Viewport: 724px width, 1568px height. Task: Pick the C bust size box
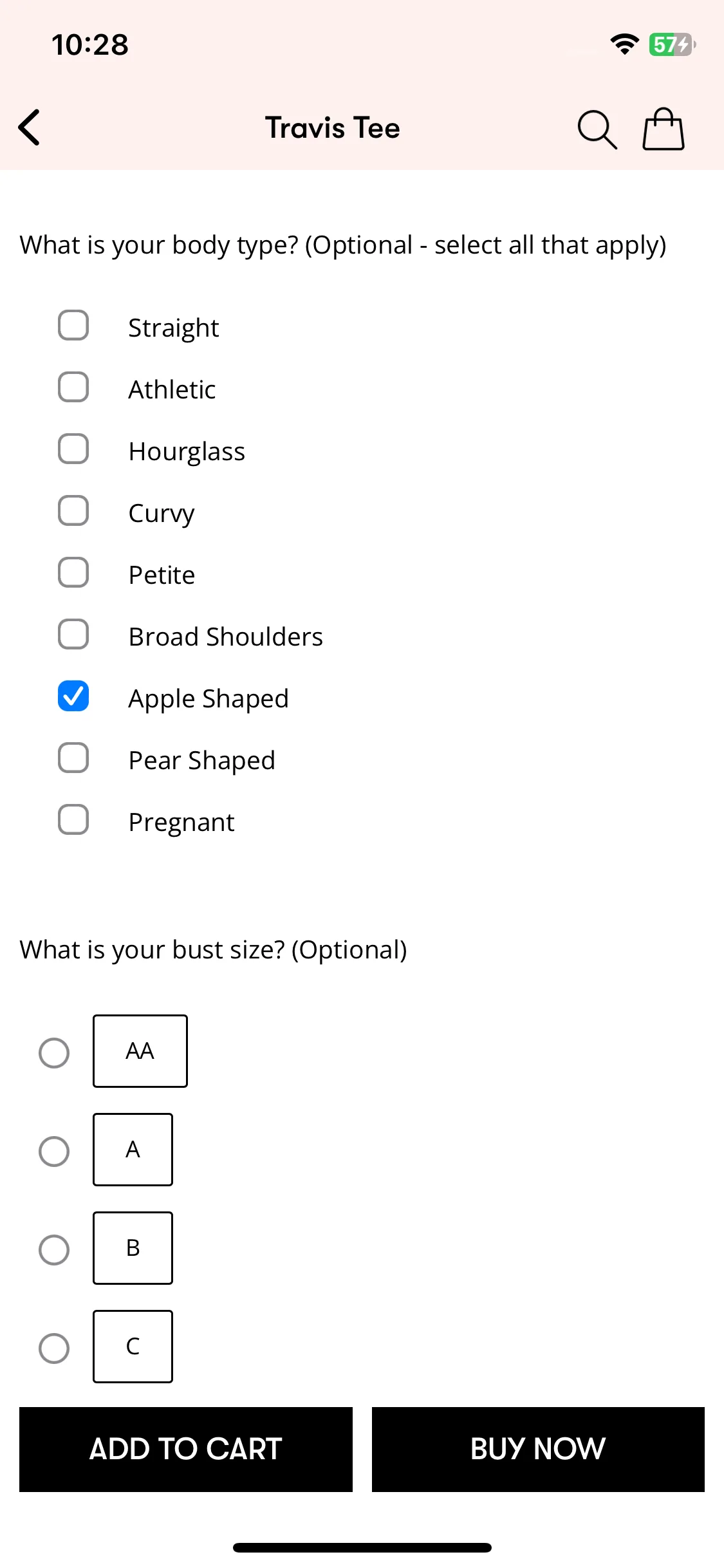point(133,1347)
